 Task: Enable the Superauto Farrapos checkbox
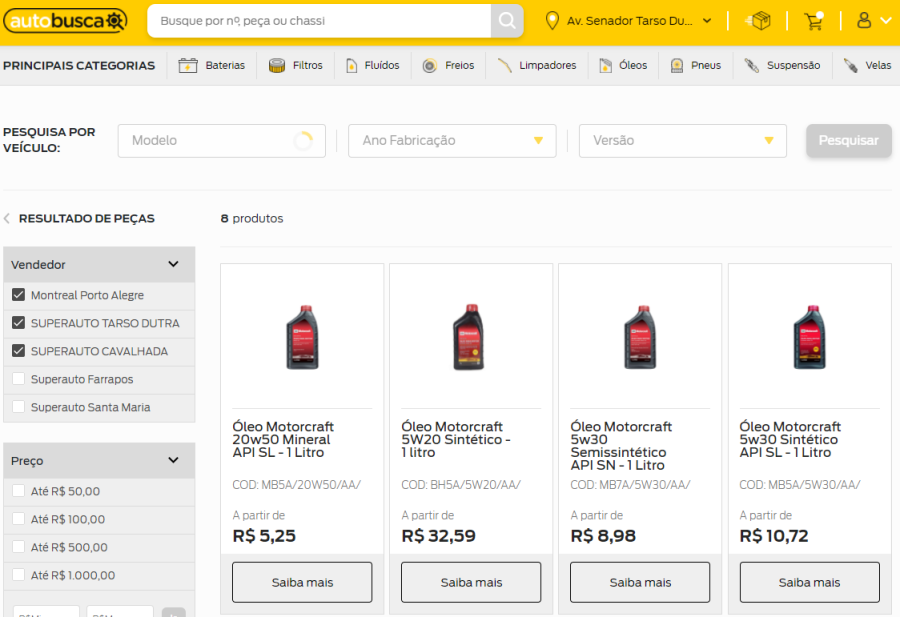tap(18, 379)
